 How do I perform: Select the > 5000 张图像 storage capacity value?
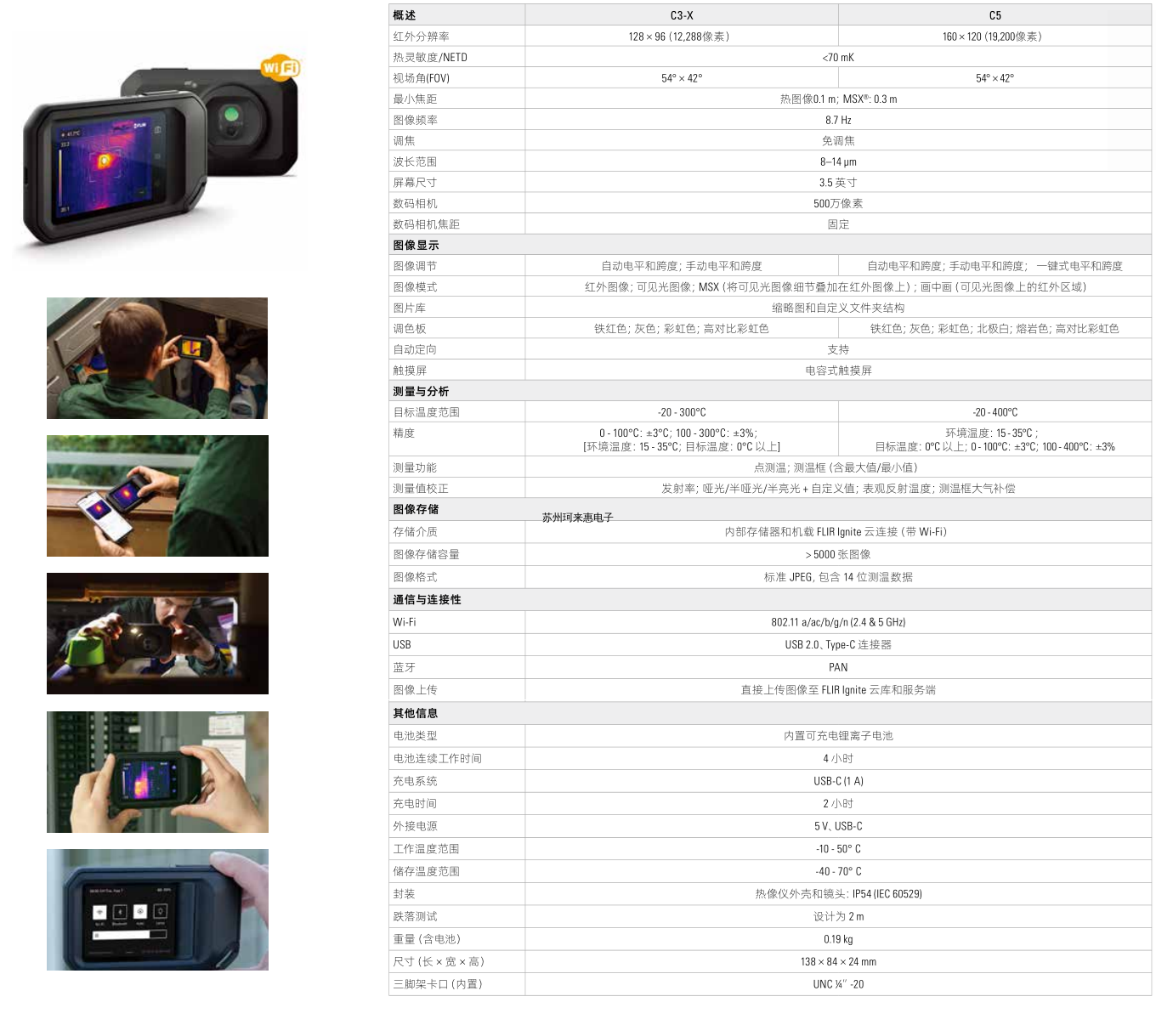pos(838,554)
